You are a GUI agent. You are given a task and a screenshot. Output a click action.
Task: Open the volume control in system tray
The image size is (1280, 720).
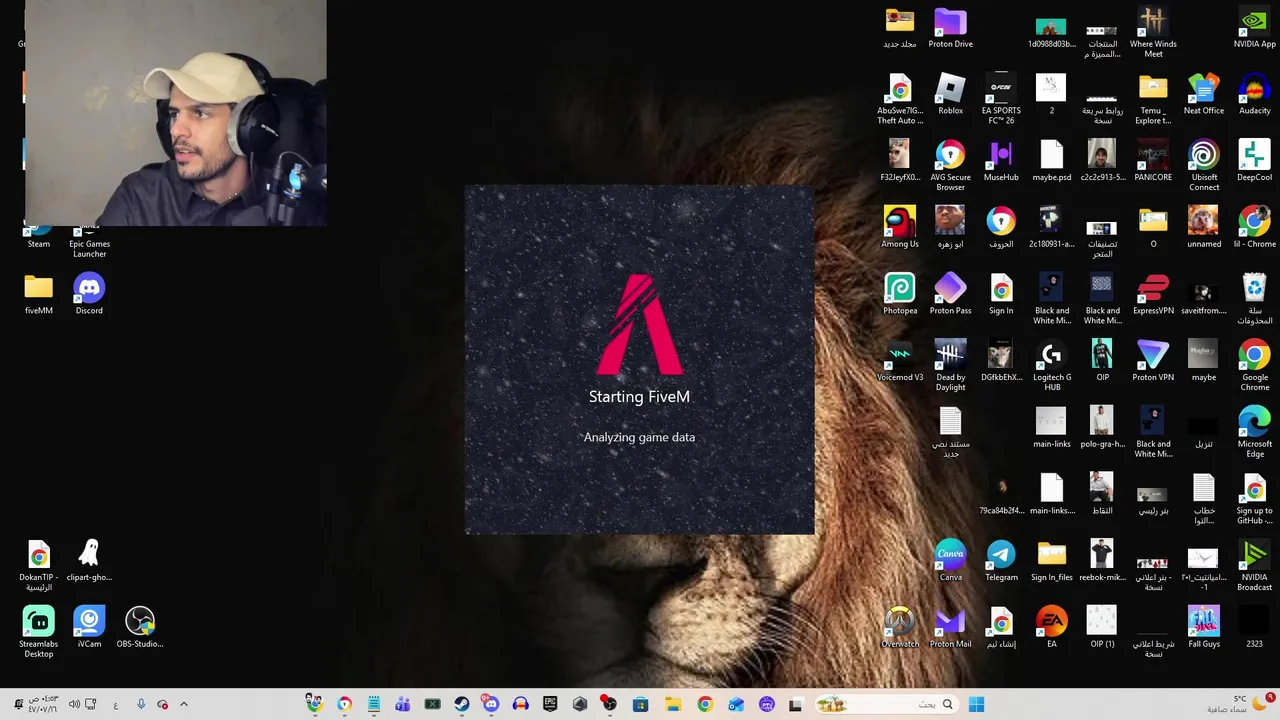(73, 704)
